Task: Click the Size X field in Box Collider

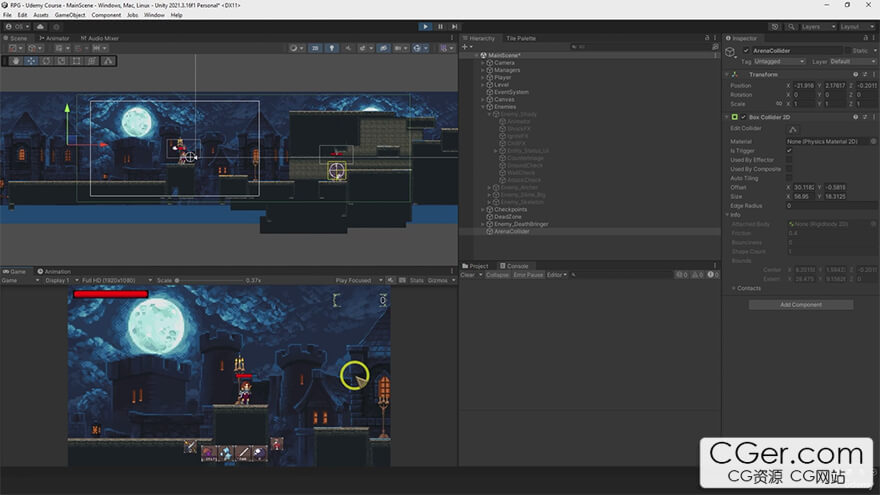Action: (x=804, y=196)
